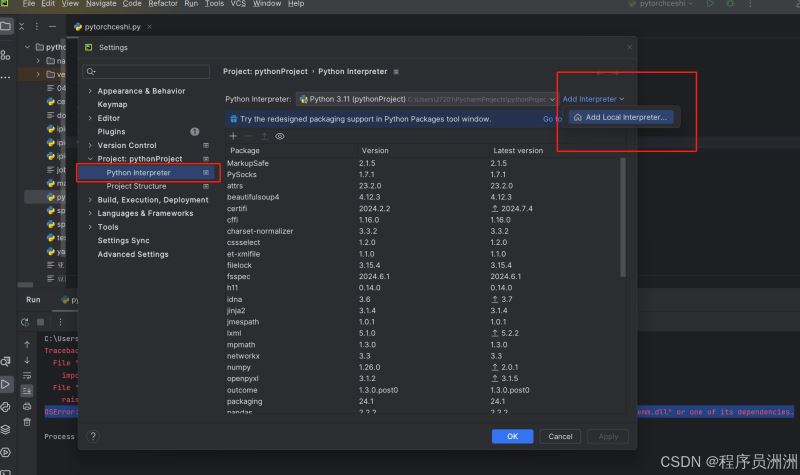Click the Python Console icon in sidebar
This screenshot has height=475, width=800.
[6, 407]
